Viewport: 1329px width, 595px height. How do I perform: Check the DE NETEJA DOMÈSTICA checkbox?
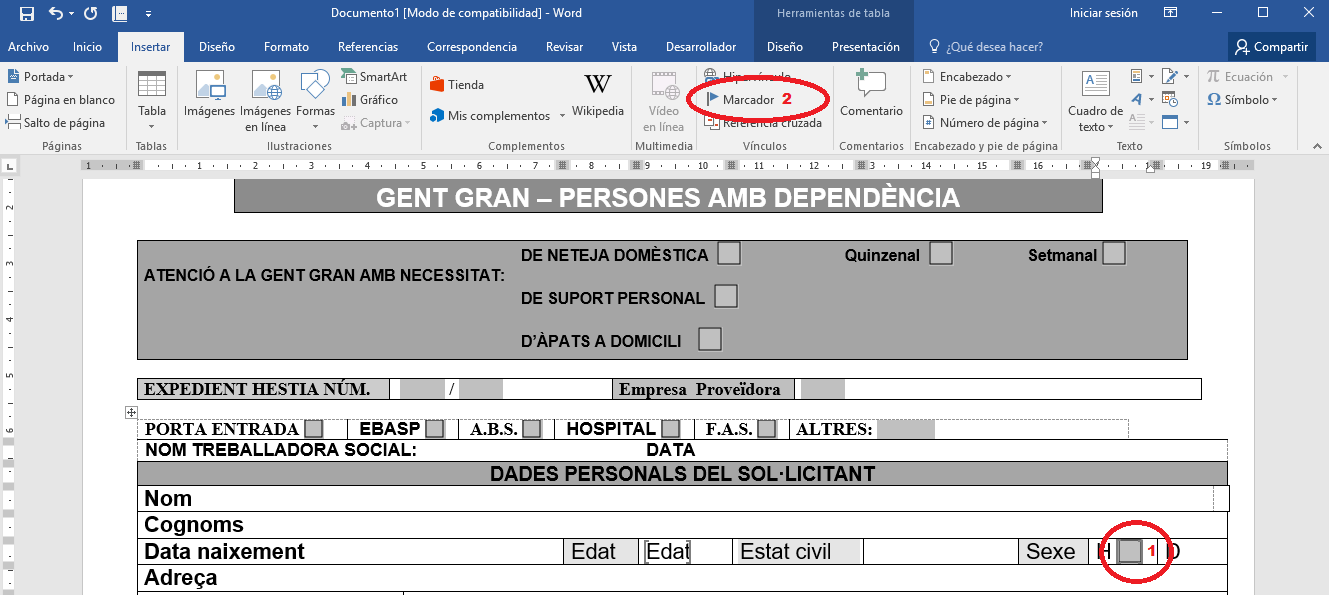729,254
